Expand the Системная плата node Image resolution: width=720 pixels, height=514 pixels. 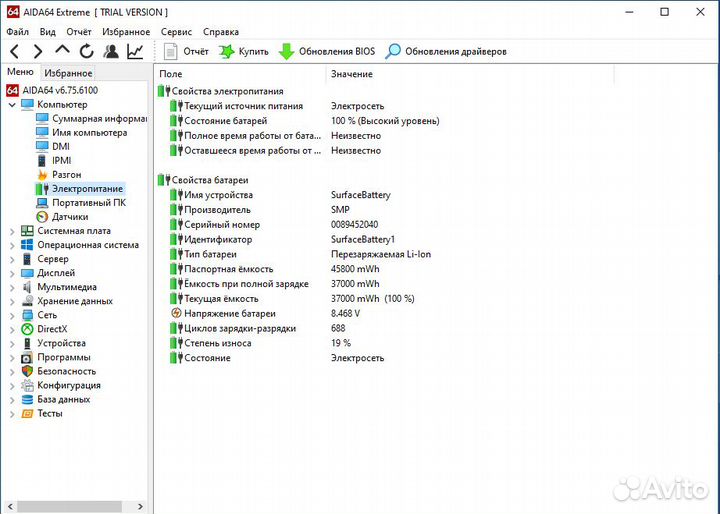(12, 231)
